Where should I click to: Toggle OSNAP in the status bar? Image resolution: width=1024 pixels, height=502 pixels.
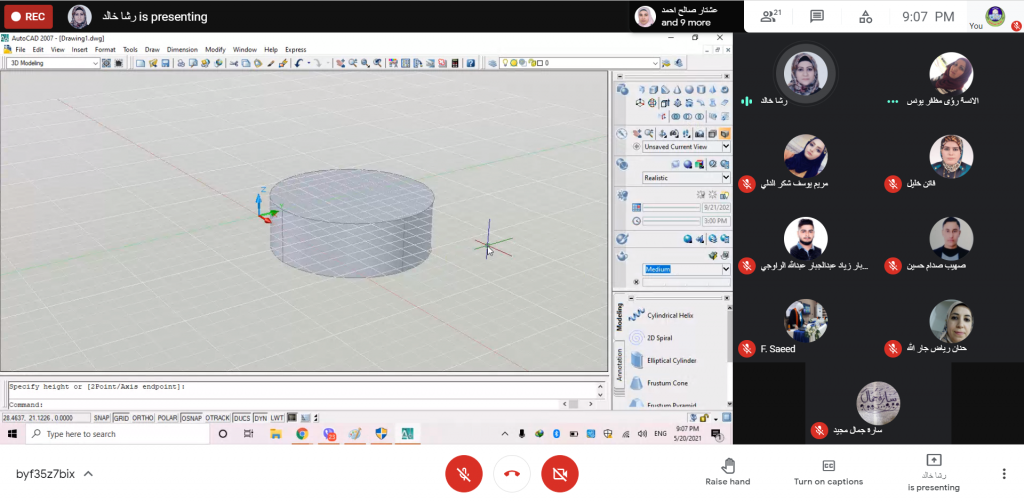coord(191,417)
